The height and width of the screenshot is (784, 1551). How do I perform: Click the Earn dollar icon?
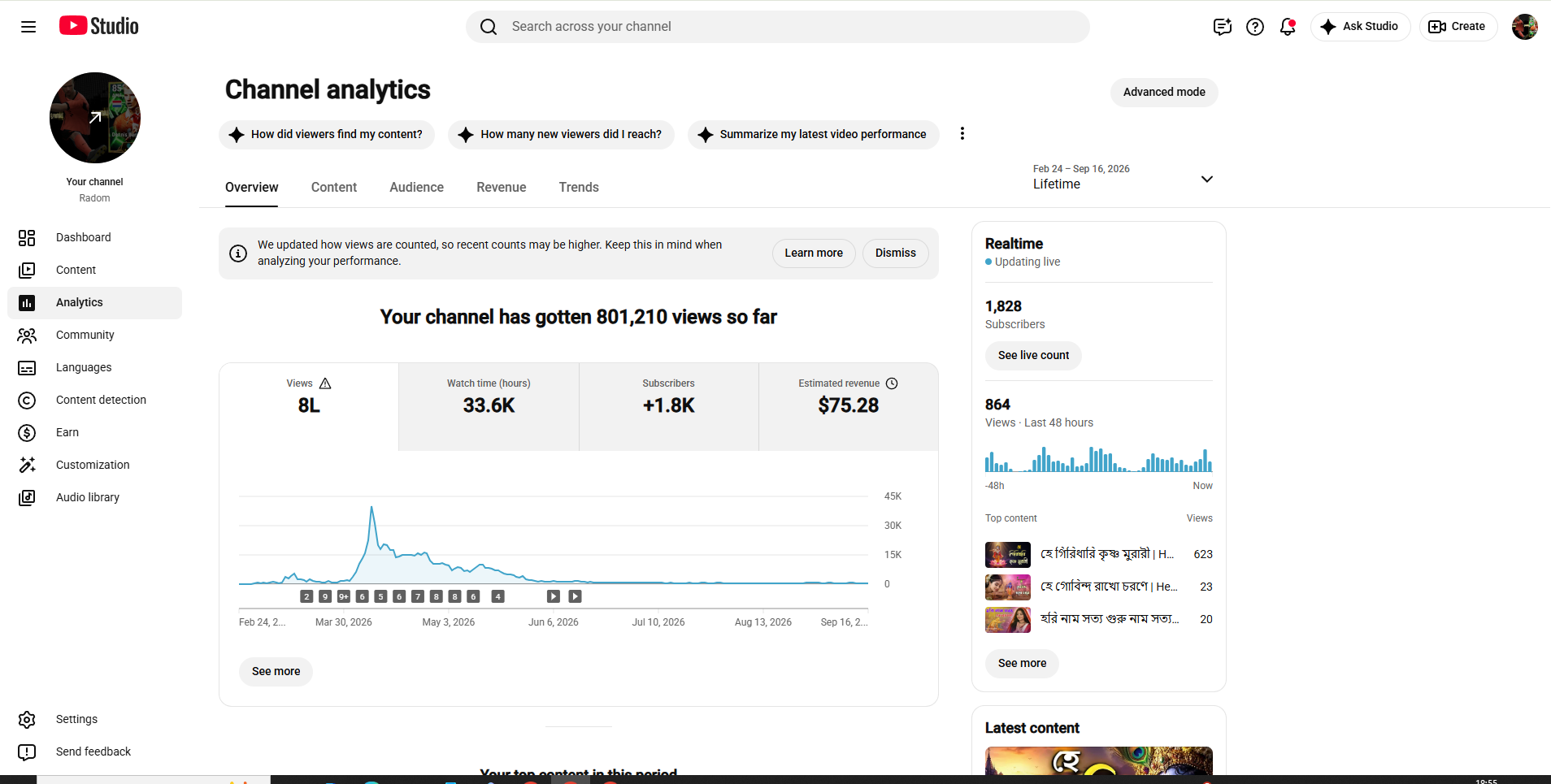coord(27,432)
